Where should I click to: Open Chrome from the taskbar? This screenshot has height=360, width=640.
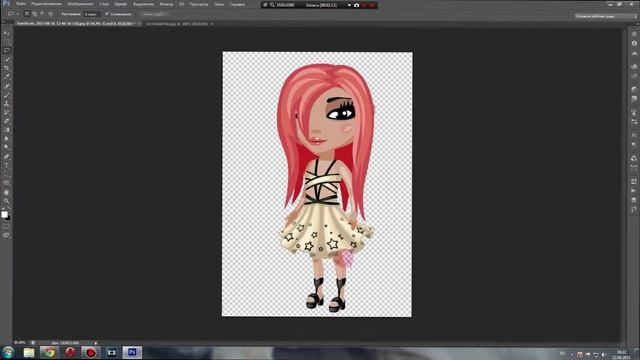(x=49, y=352)
